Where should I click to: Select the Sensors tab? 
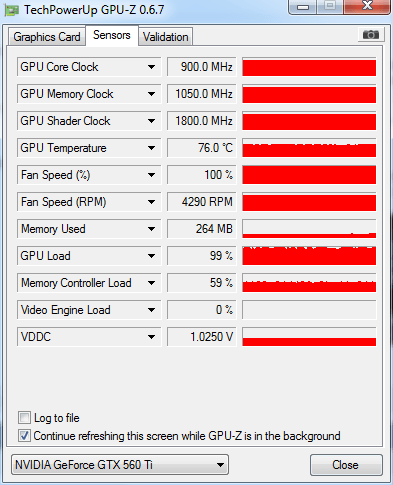[112, 35]
